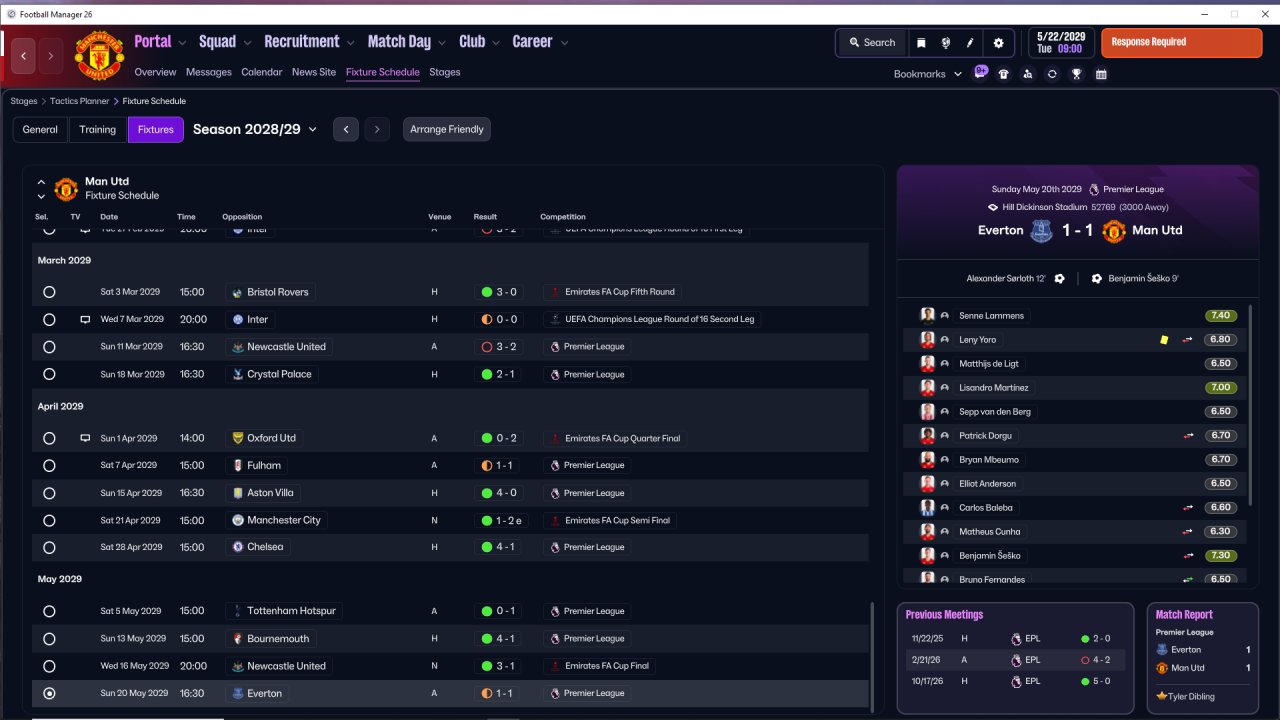Click Man Utd crest in match score header
1280x720 pixels.
tap(1114, 230)
